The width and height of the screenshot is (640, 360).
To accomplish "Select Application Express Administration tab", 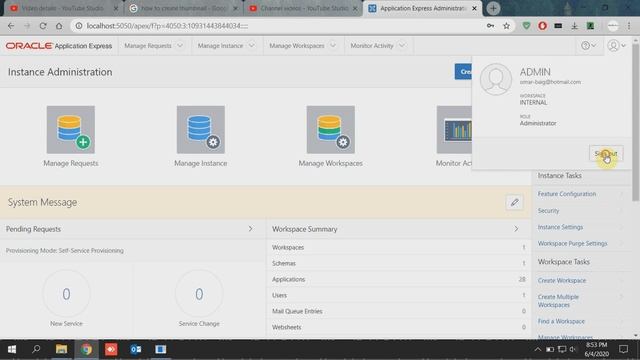I will 423,8.
